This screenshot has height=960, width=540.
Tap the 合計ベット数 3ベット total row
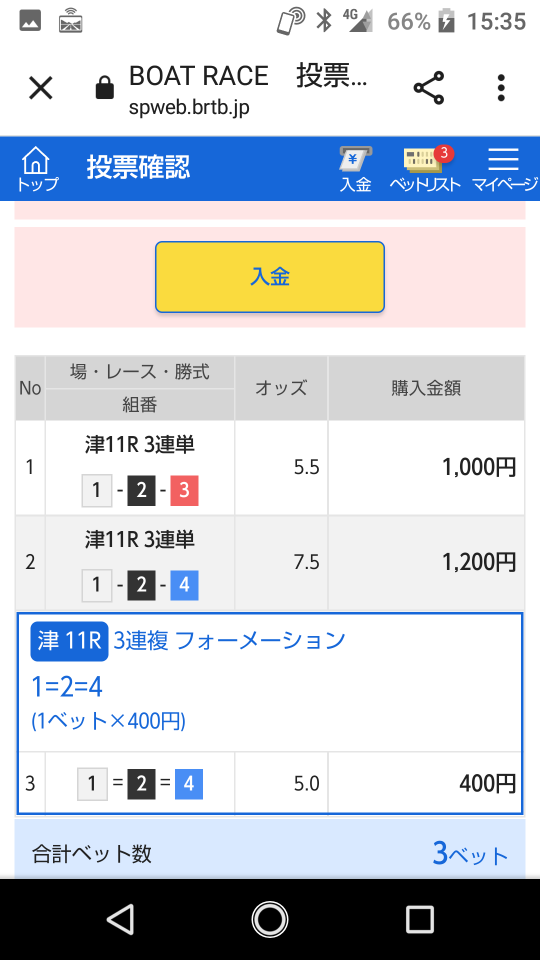click(x=270, y=853)
